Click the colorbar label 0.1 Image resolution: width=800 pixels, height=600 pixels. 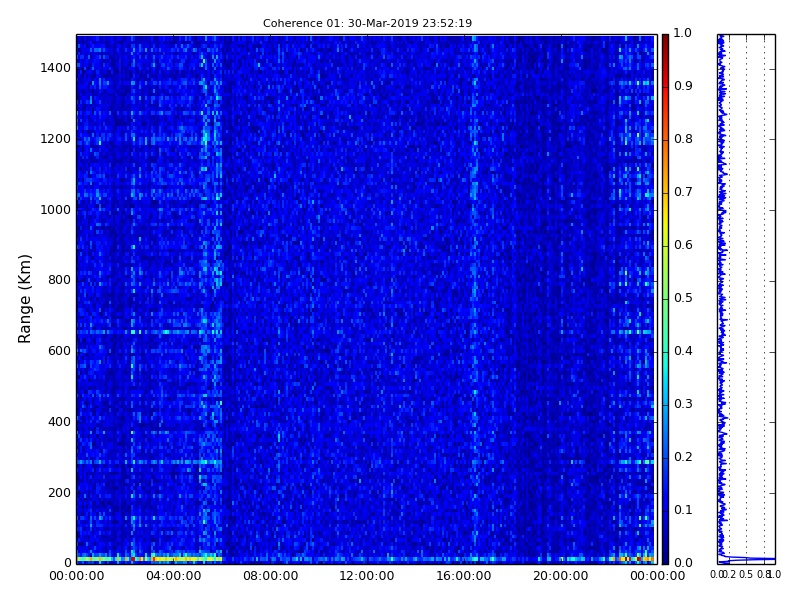(683, 510)
